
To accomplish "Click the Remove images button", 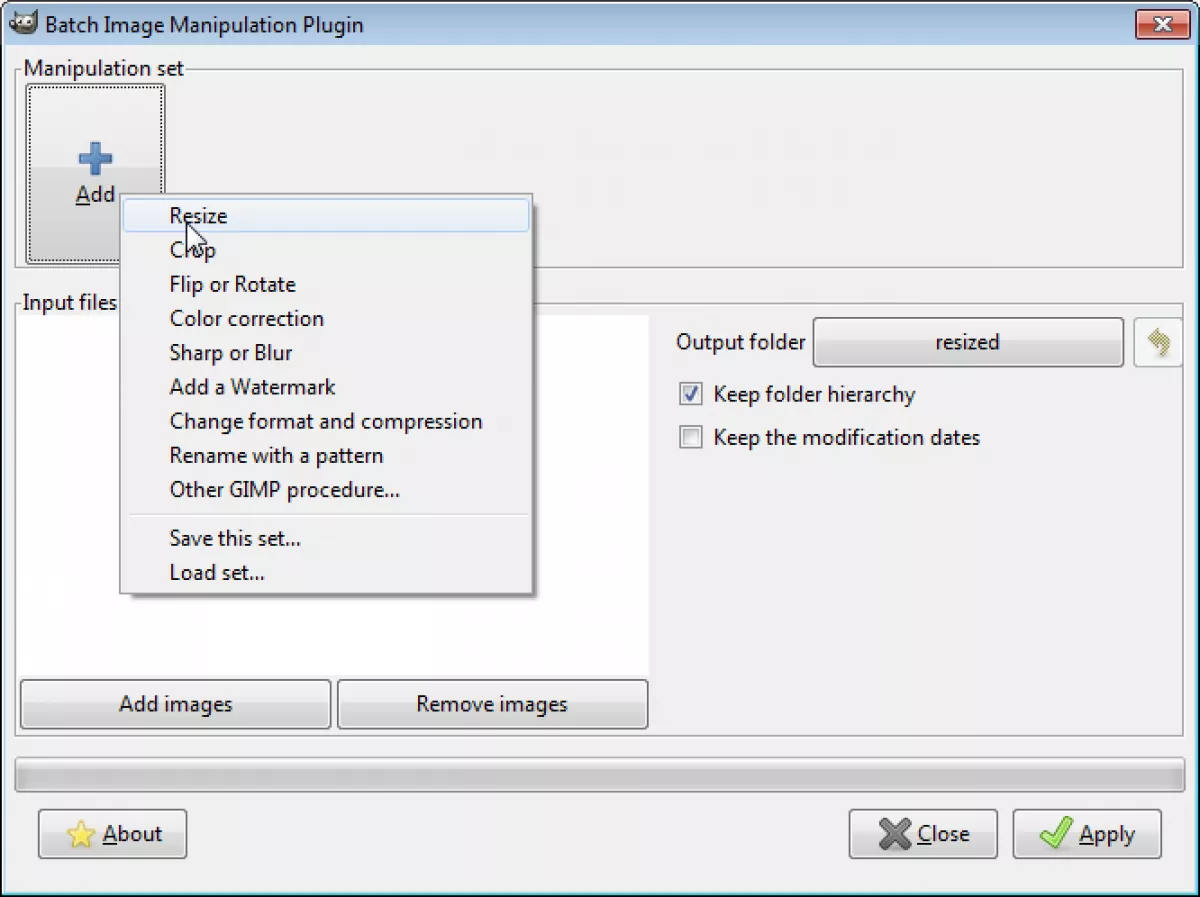I will 492,704.
